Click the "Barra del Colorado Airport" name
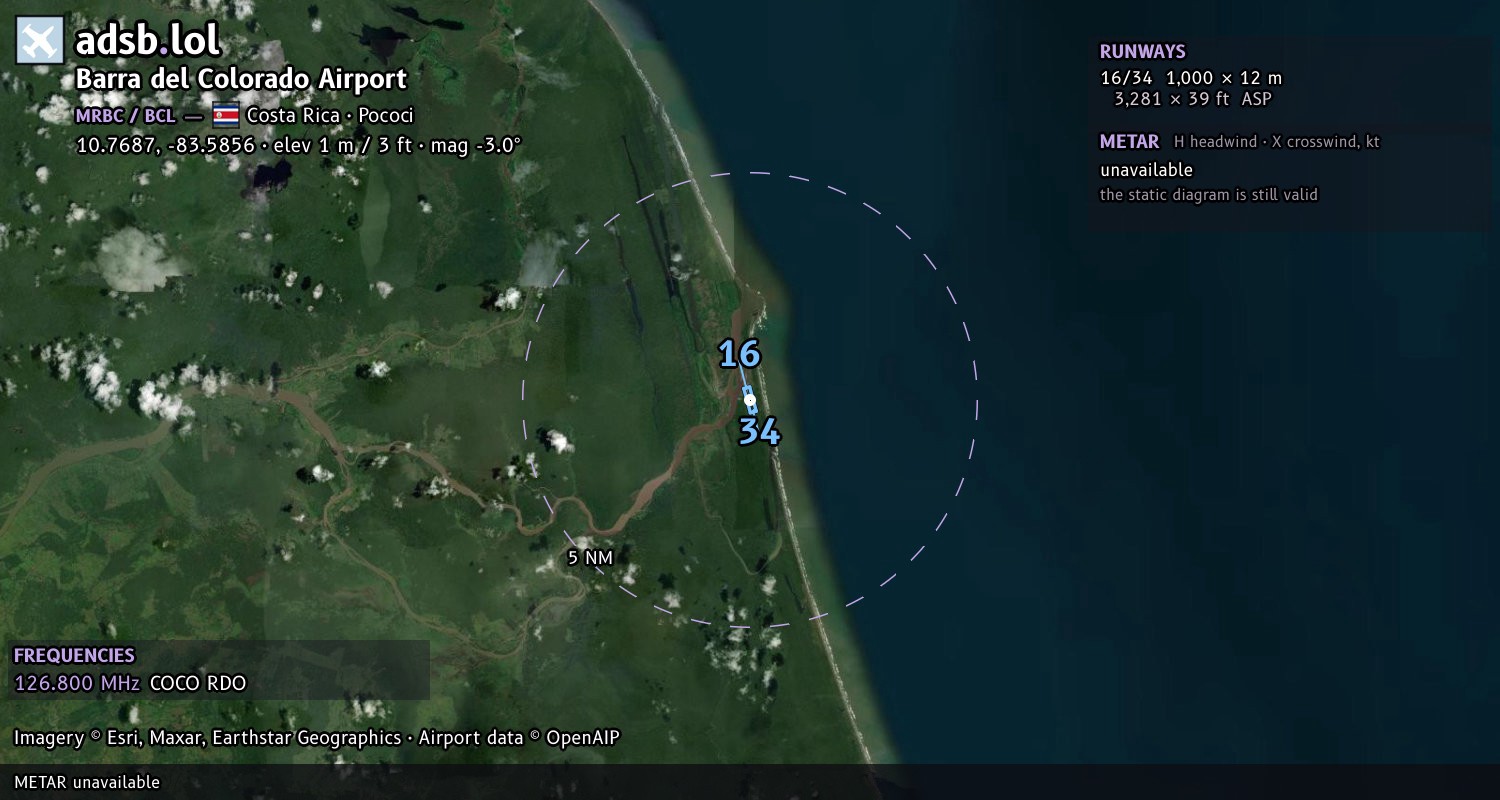 pos(241,79)
